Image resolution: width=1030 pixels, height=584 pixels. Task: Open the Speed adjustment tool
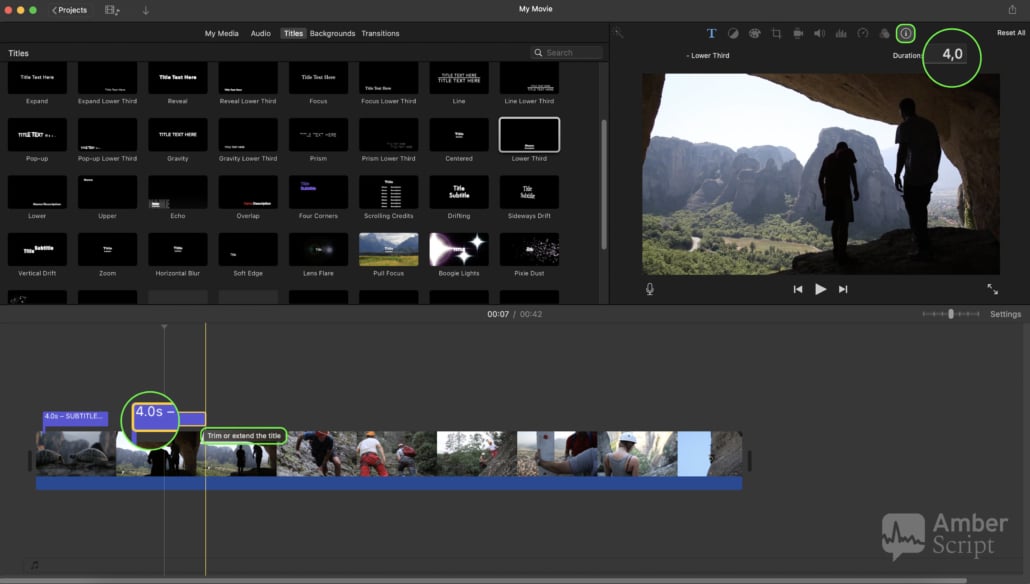863,33
